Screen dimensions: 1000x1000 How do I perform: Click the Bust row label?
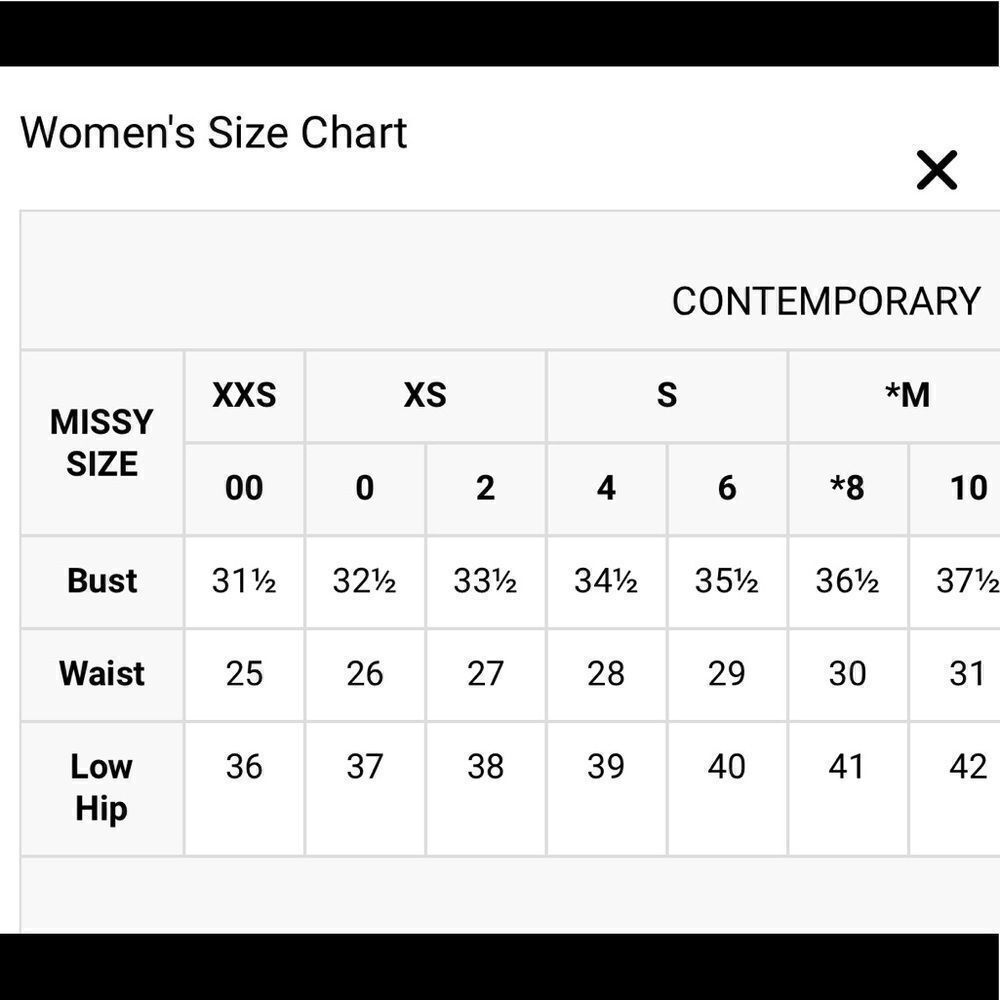click(x=102, y=581)
